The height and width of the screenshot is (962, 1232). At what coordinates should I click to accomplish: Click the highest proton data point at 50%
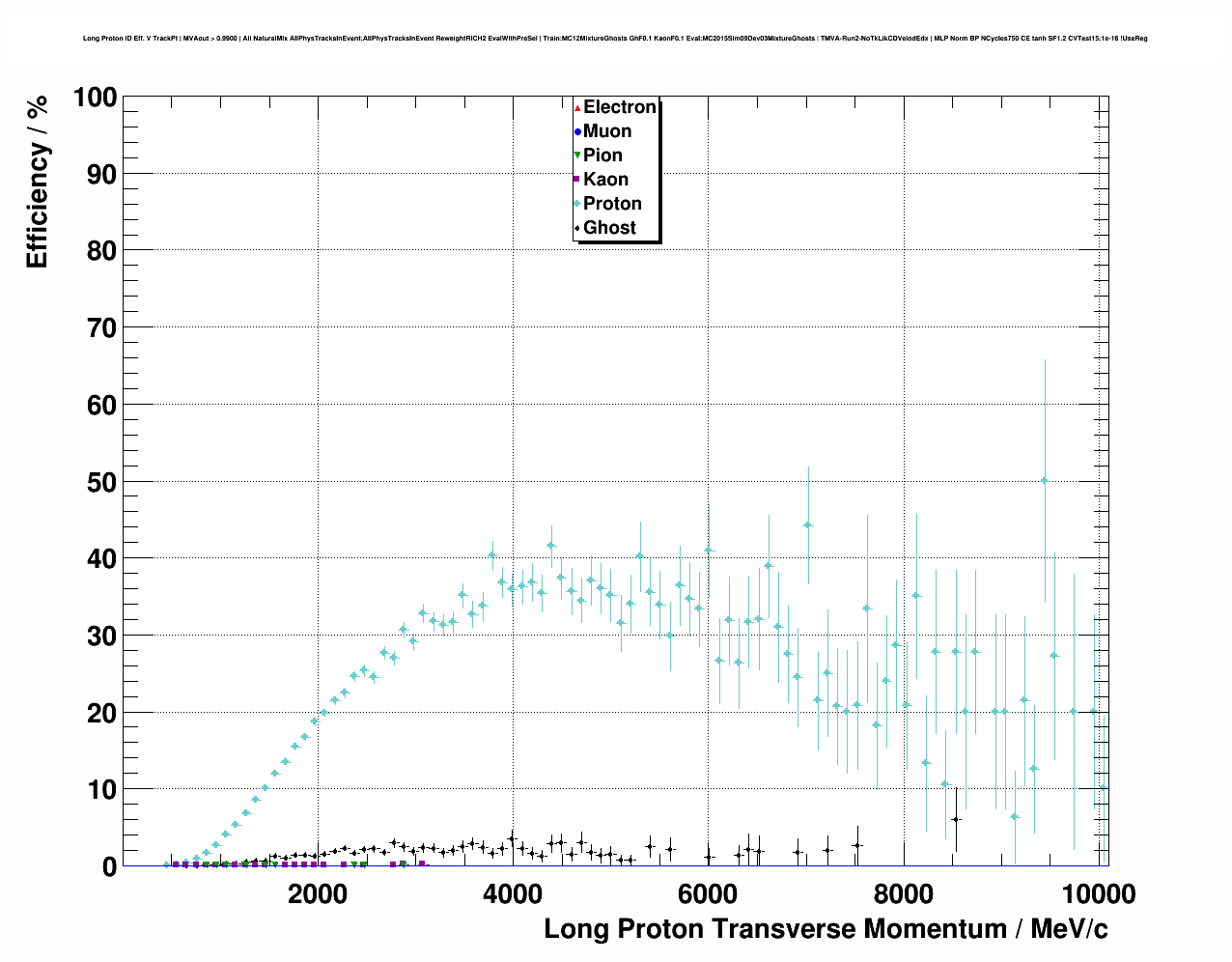click(x=1044, y=480)
